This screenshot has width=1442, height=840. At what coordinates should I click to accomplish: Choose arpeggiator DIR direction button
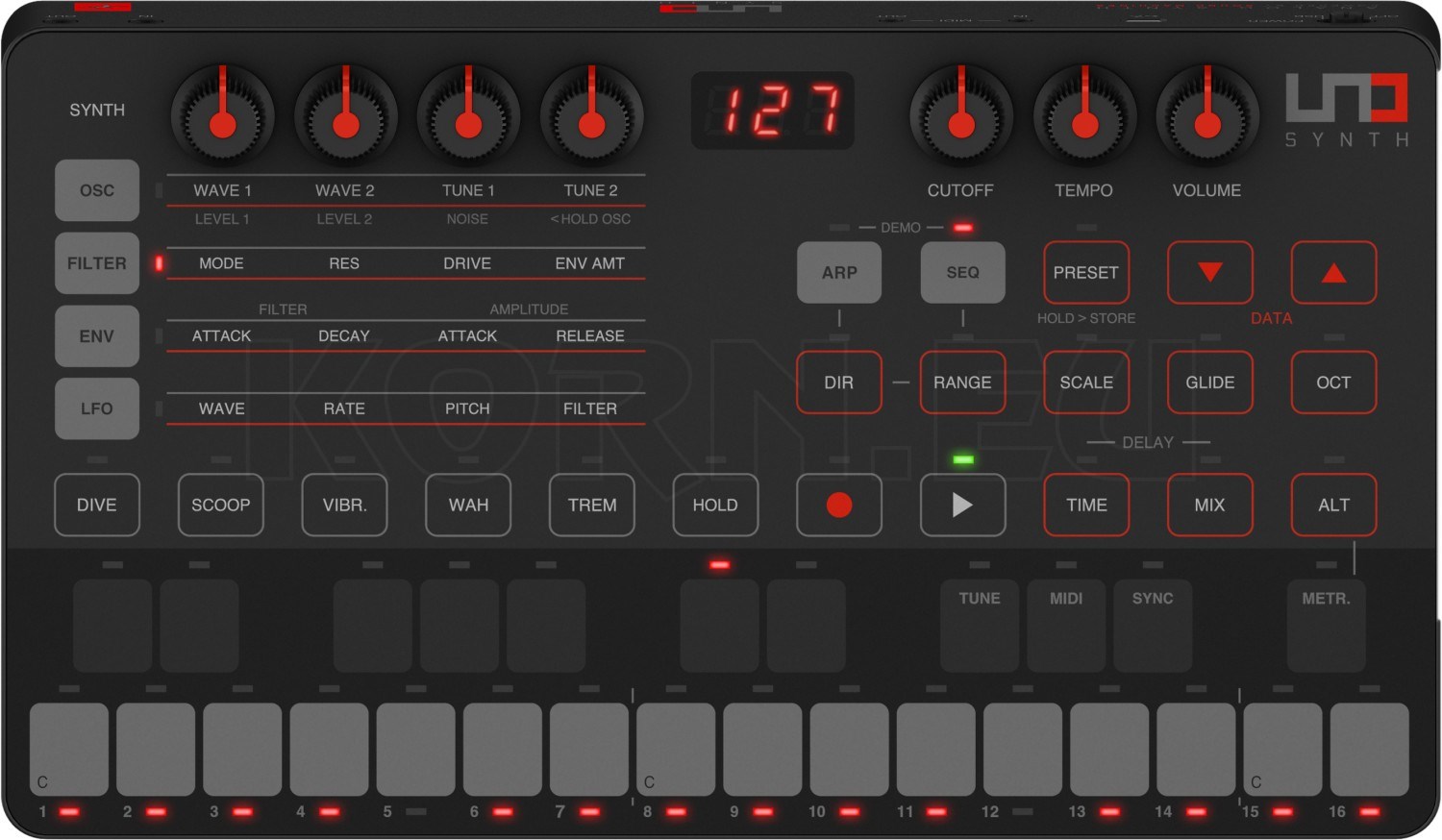[839, 383]
